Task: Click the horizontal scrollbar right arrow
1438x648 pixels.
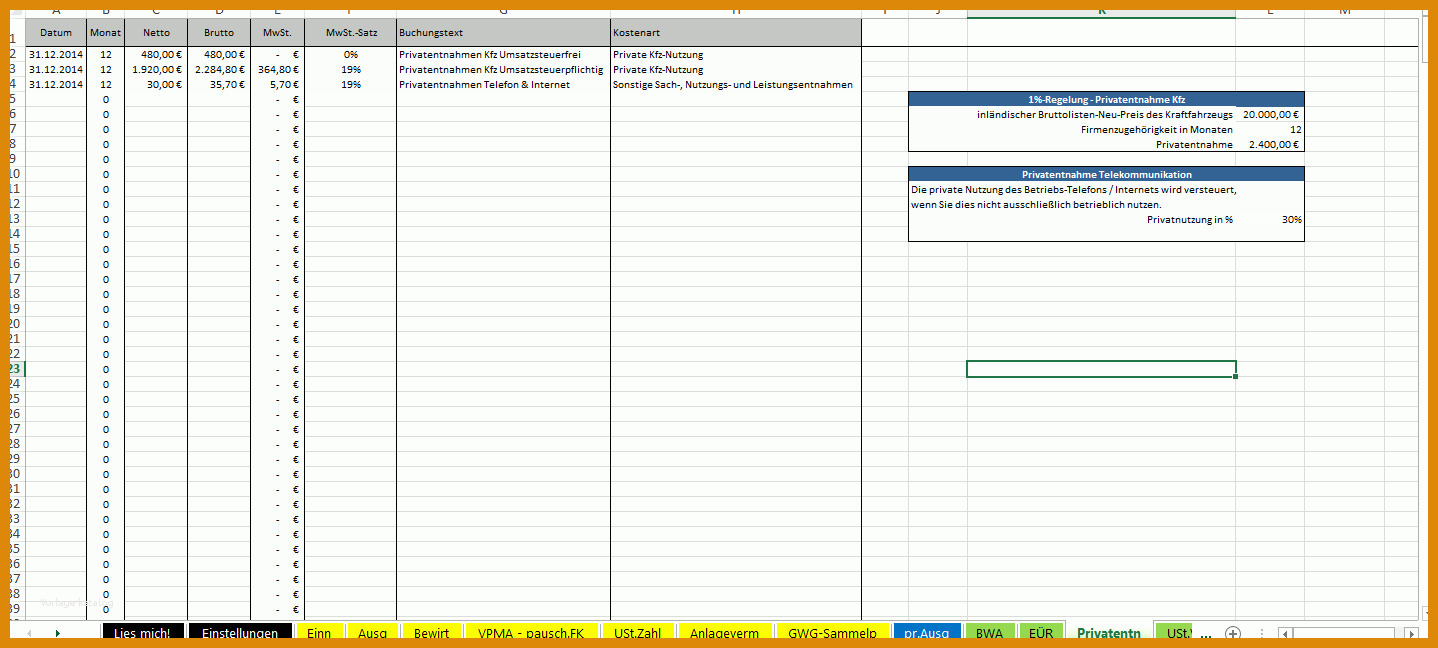Action: point(1410,633)
